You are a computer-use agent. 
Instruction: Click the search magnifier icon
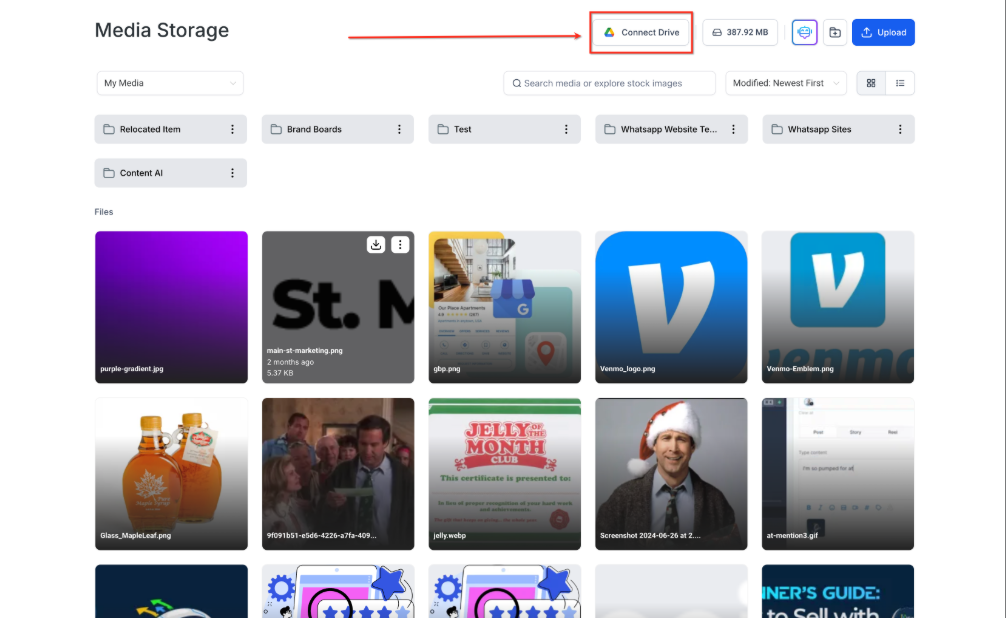[516, 83]
